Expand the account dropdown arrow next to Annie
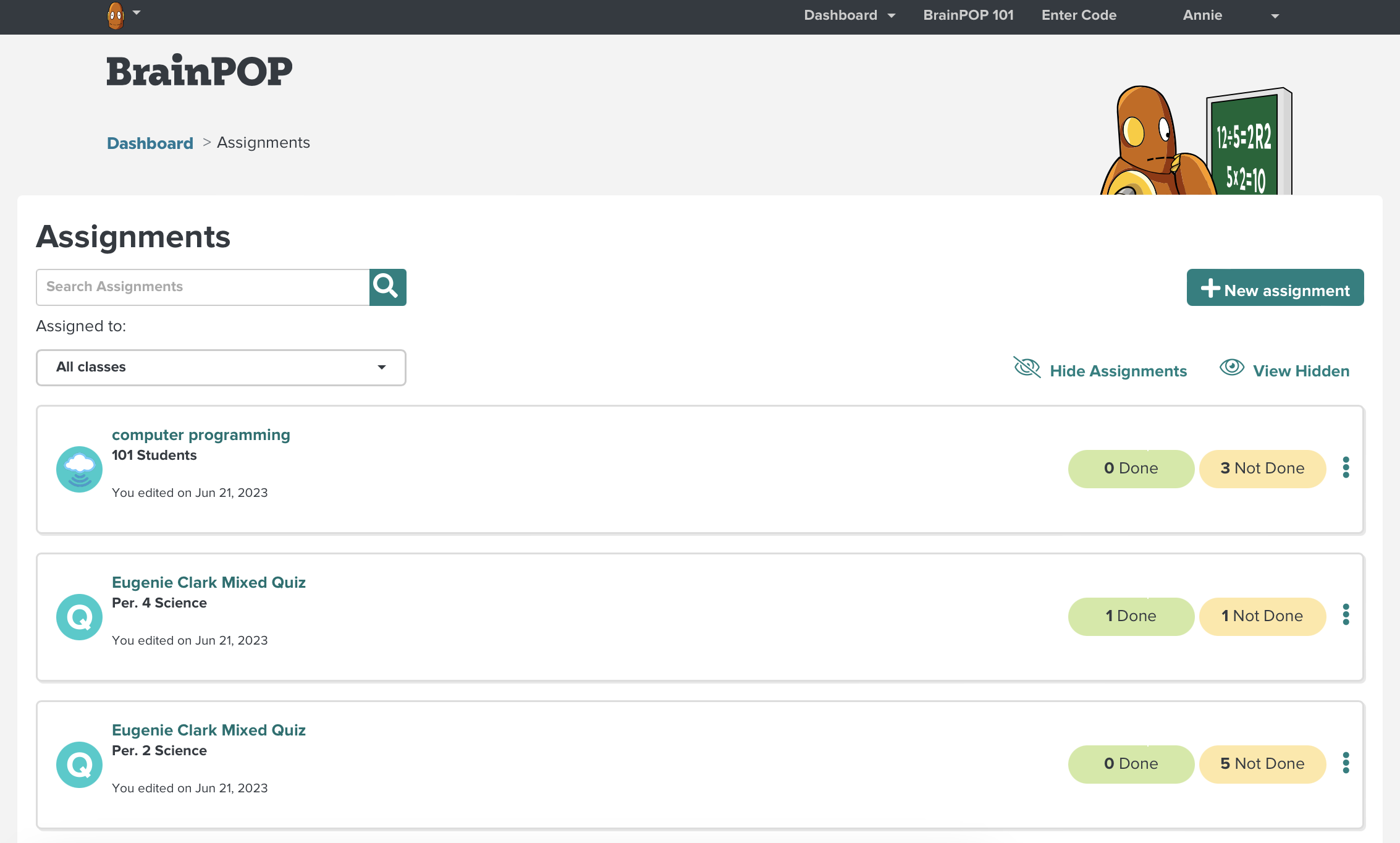The height and width of the screenshot is (843, 1400). (1275, 17)
